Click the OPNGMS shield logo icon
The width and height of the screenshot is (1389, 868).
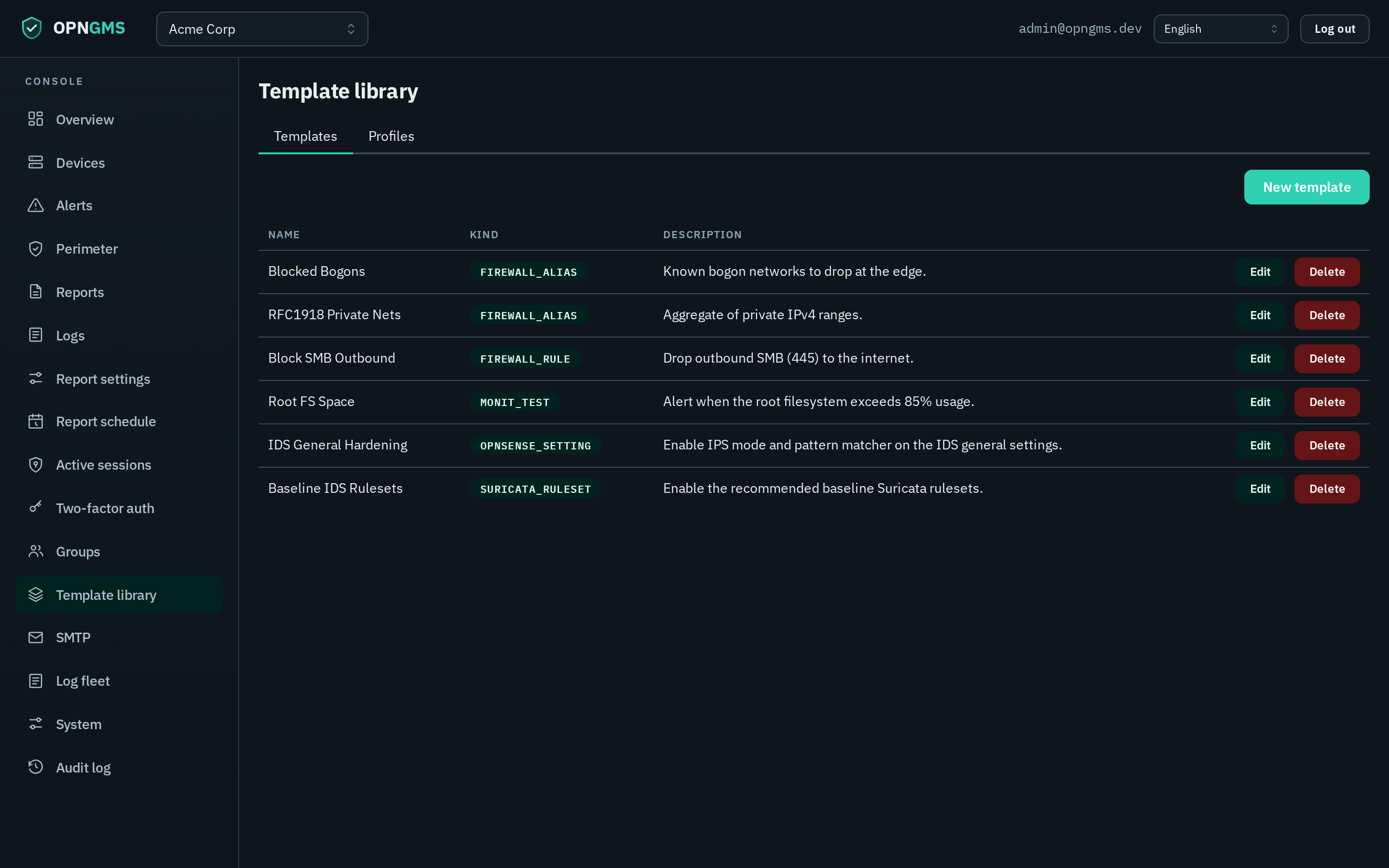pos(31,28)
